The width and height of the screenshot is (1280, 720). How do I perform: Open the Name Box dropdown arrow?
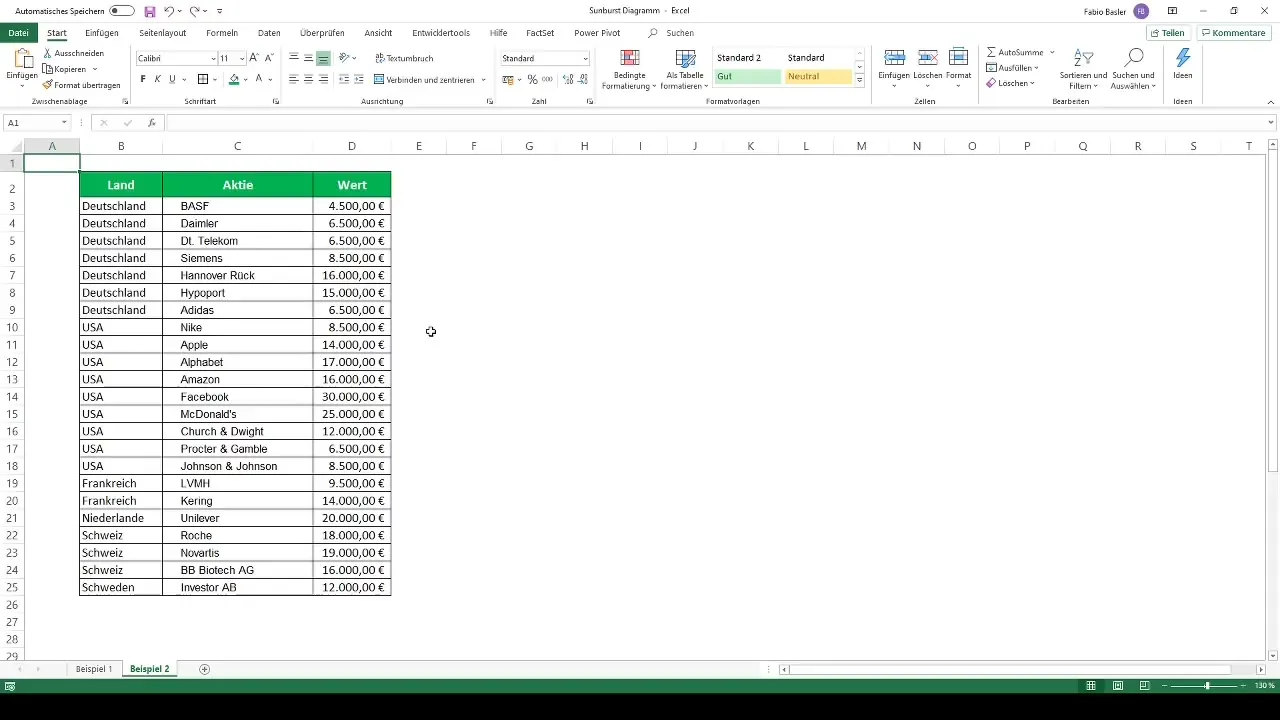point(64,123)
